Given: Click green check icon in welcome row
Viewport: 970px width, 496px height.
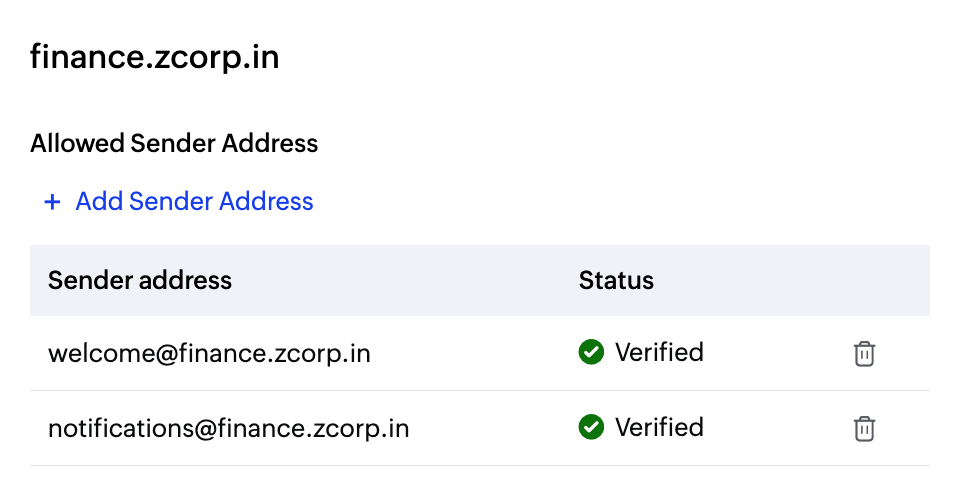Looking at the screenshot, I should [x=591, y=353].
